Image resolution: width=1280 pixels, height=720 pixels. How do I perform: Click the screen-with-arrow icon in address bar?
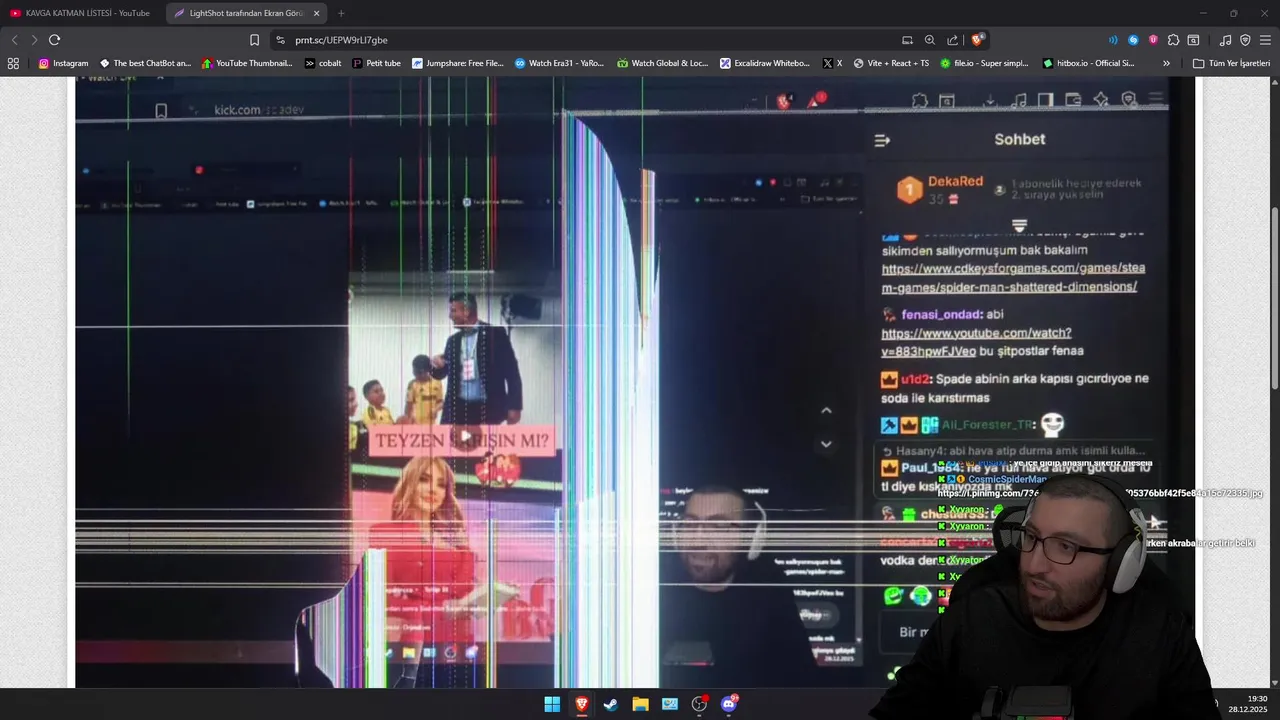point(907,40)
